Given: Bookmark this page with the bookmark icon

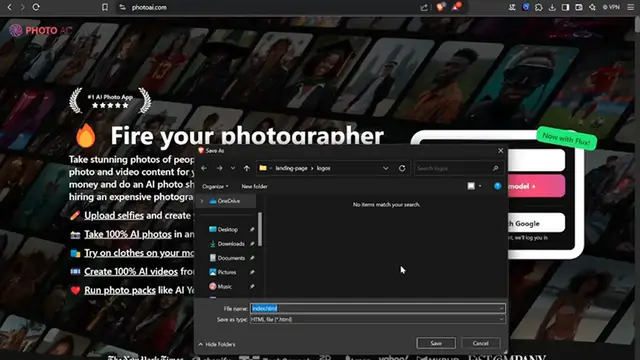Looking at the screenshot, I should pos(105,7).
